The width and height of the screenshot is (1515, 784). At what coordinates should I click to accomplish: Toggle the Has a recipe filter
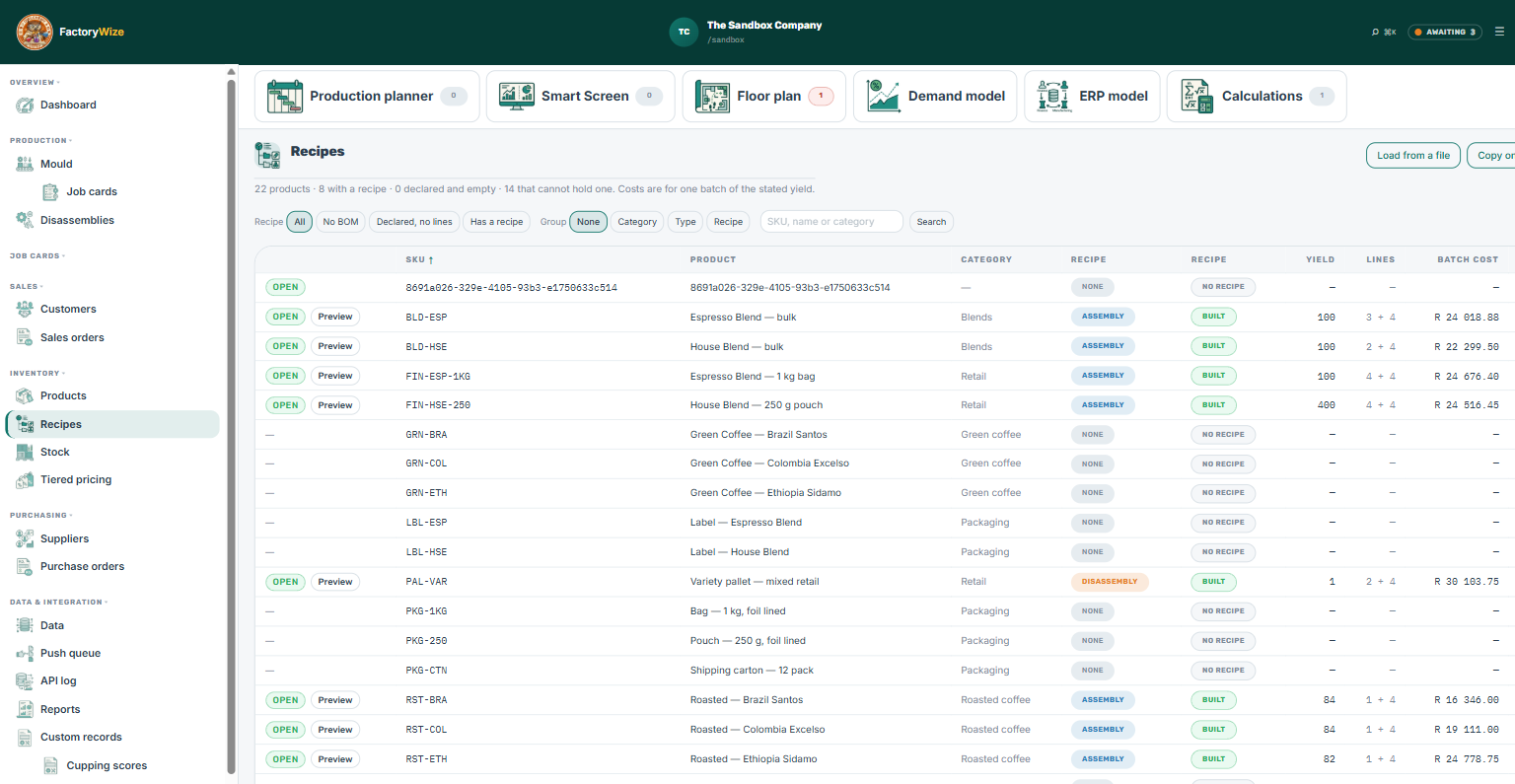(x=496, y=222)
